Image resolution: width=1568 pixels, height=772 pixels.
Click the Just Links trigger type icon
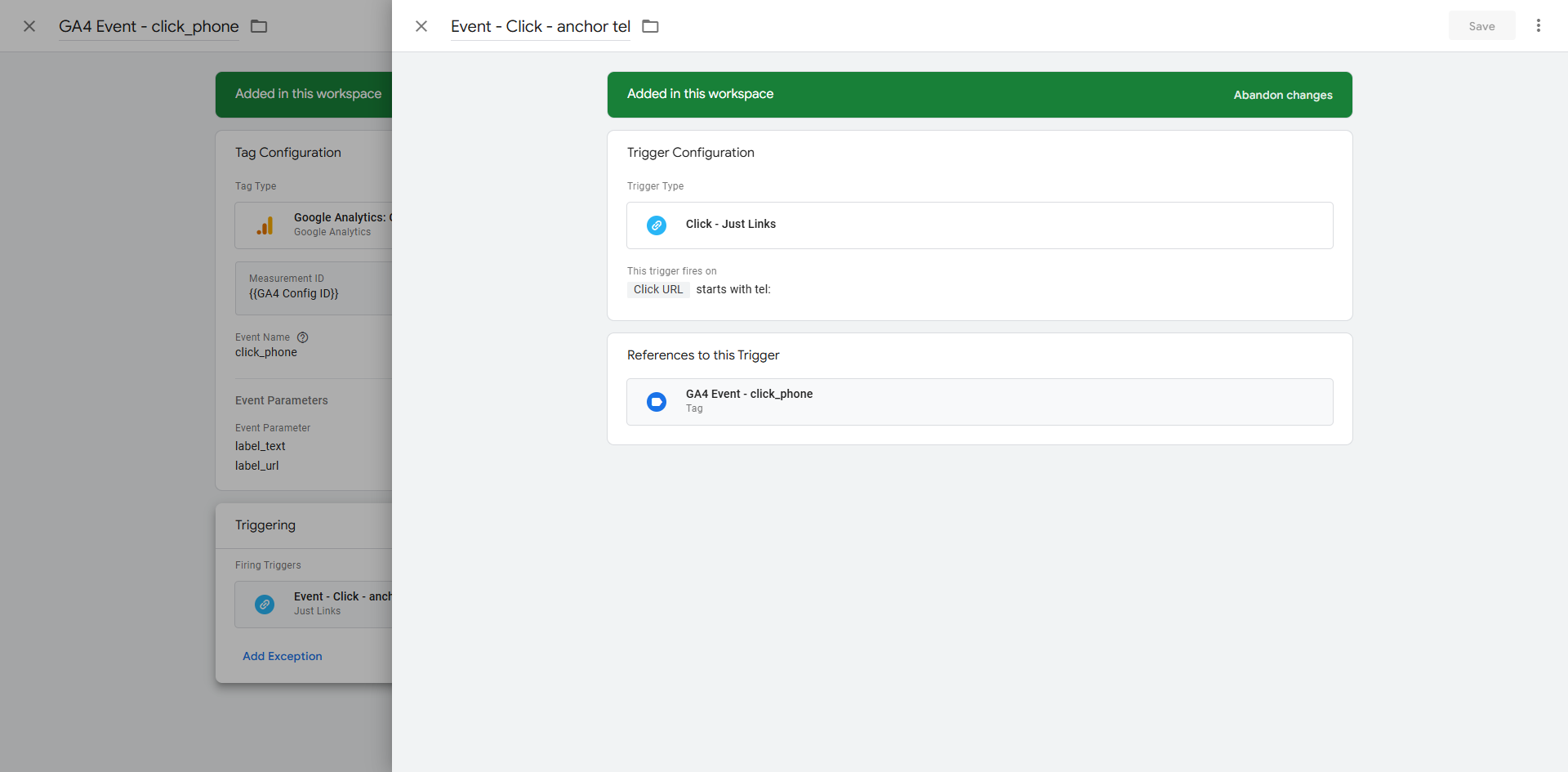[657, 225]
